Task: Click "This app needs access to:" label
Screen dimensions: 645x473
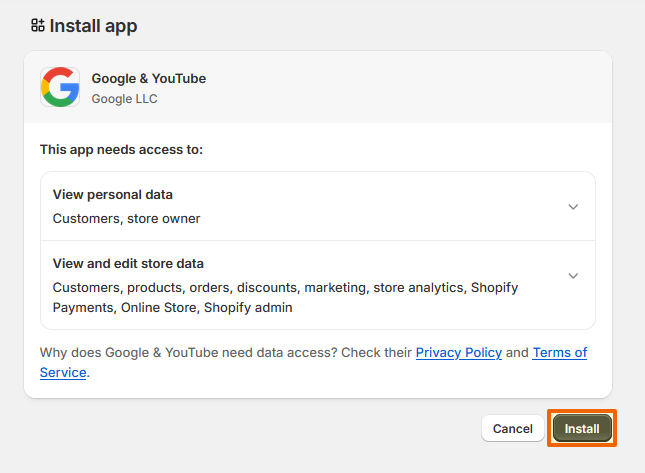Action: 121,150
